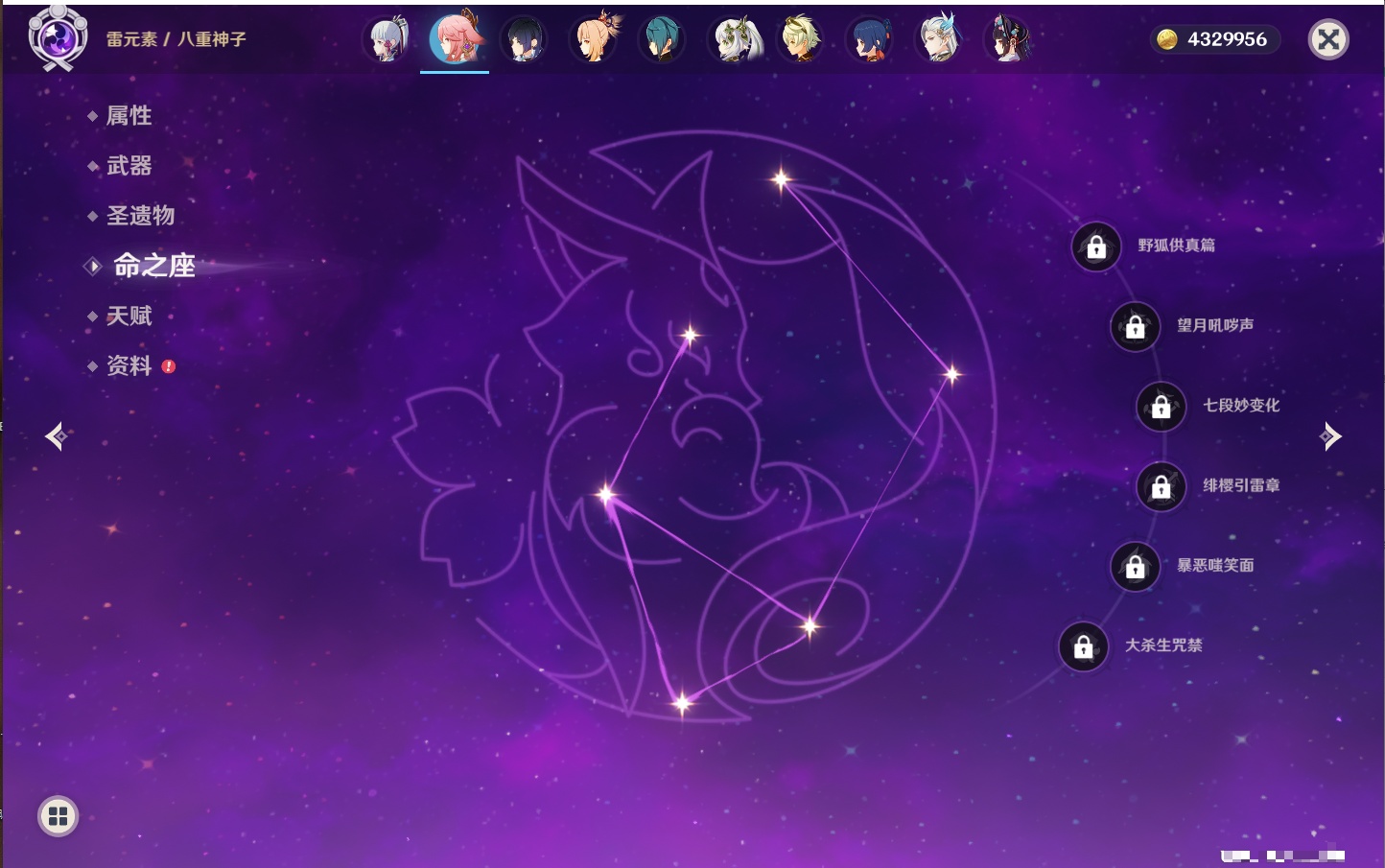Viewport: 1385px width, 868px height.
Task: Select the silver-haired ponytail character avatar
Action: (x=387, y=39)
